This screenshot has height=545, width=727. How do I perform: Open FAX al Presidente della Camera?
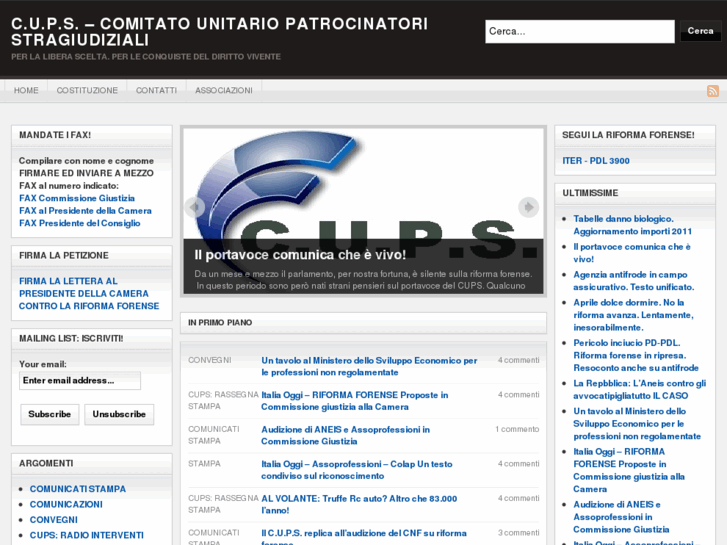point(85,211)
